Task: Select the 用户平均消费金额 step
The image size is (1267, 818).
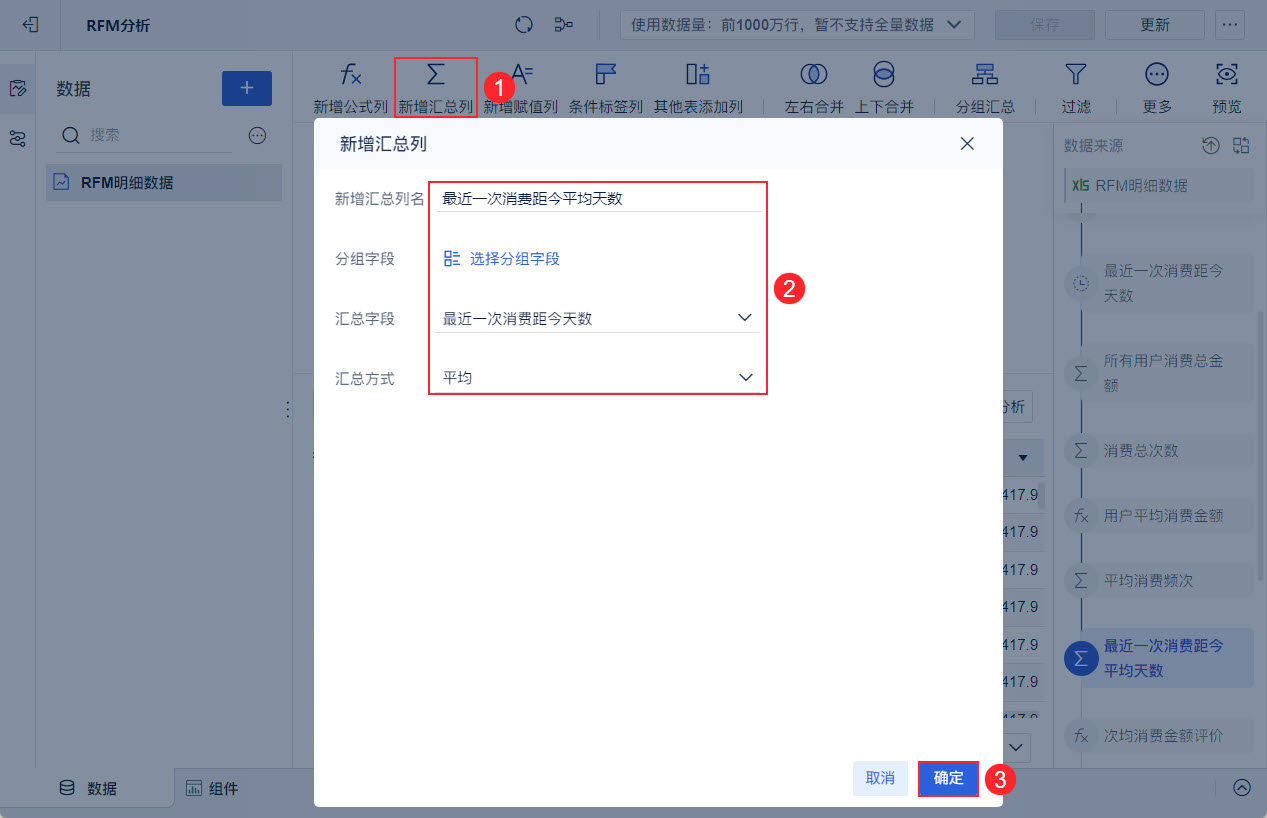Action: 1157,515
